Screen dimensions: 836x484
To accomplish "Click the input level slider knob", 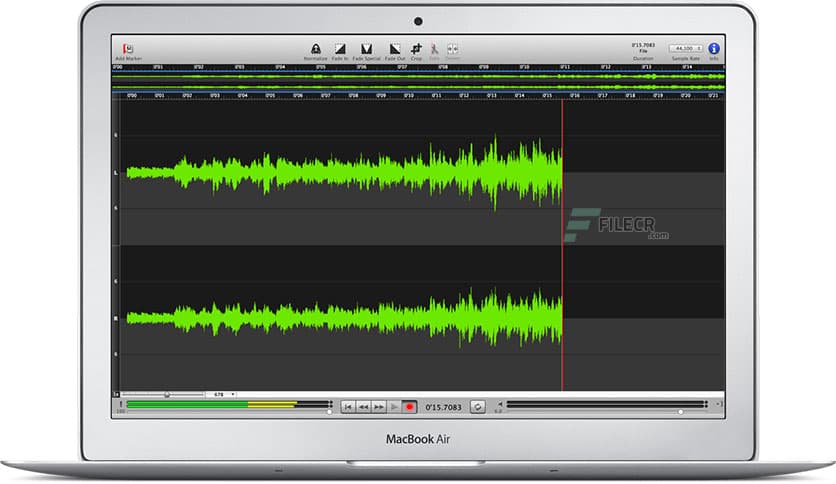I will tap(329, 412).
